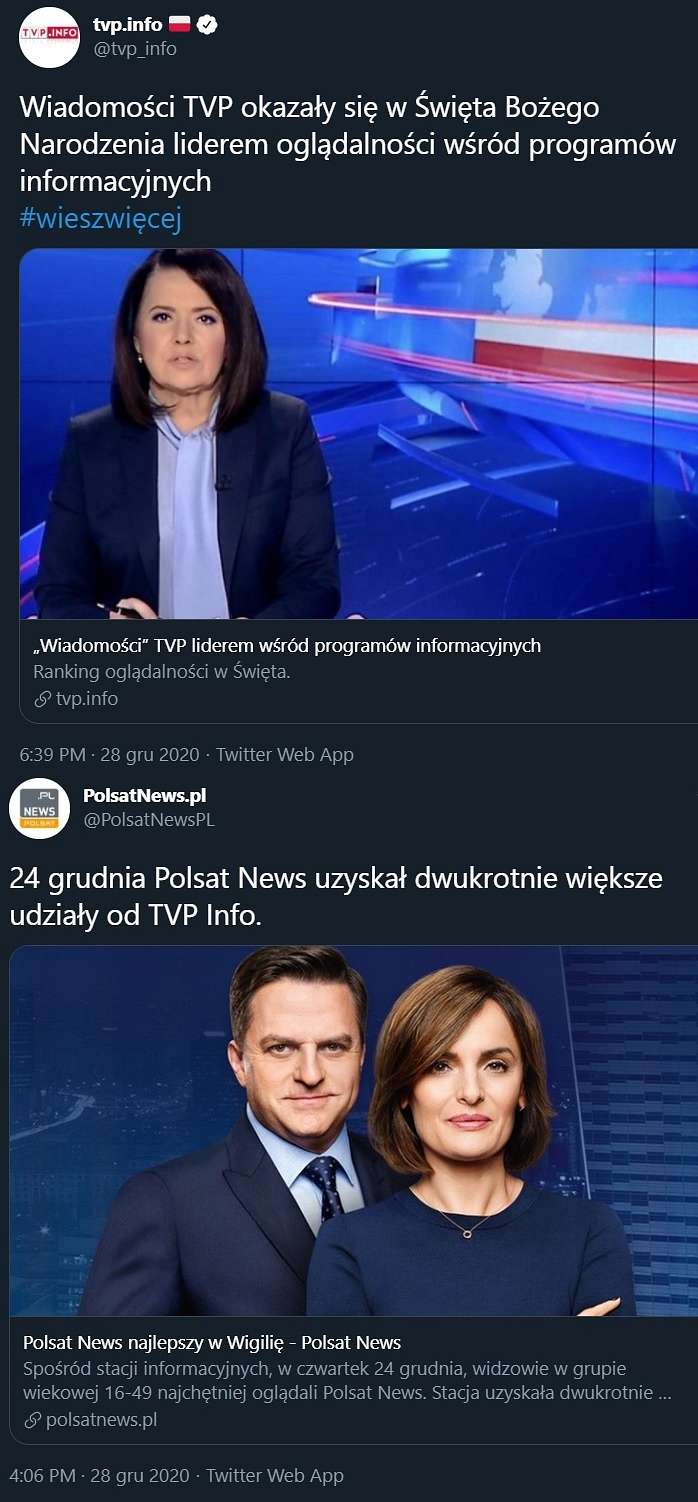Click Twitter Web App source on second tweet

pos(275,1475)
